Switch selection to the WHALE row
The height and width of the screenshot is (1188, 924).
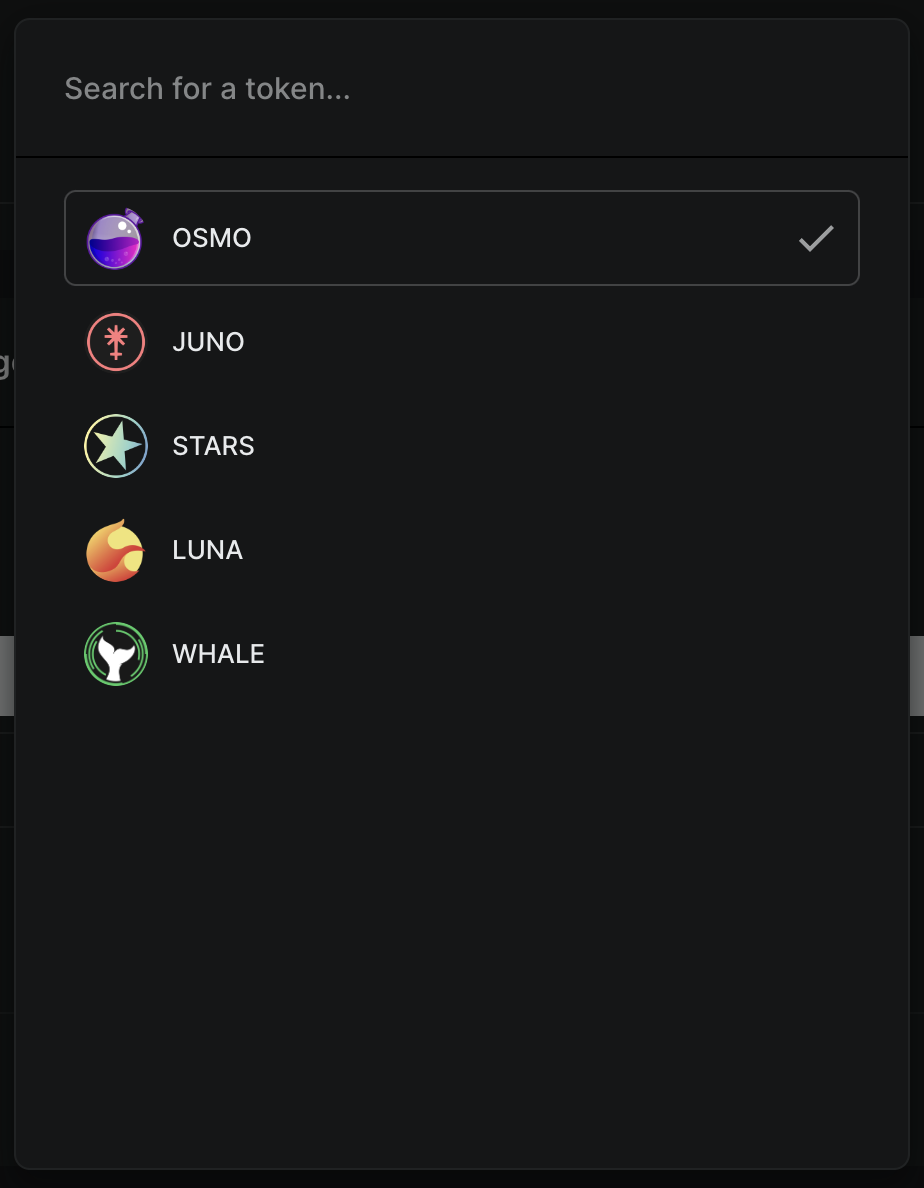tap(460, 654)
